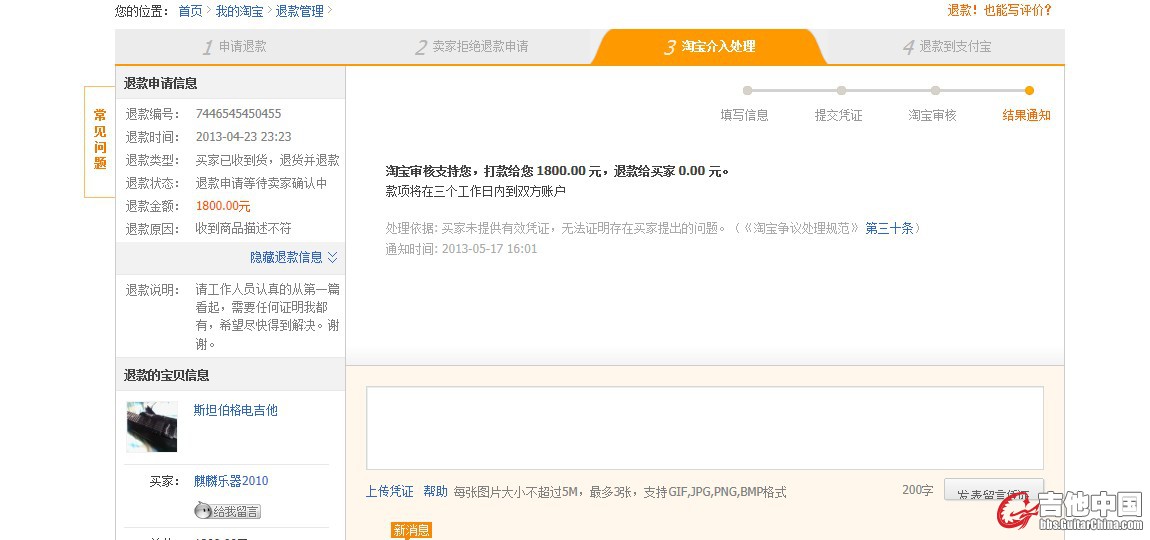Screen dimensions: 1150x540
Task: Collapse details via 隐藏退款信息
Action: tap(293, 258)
